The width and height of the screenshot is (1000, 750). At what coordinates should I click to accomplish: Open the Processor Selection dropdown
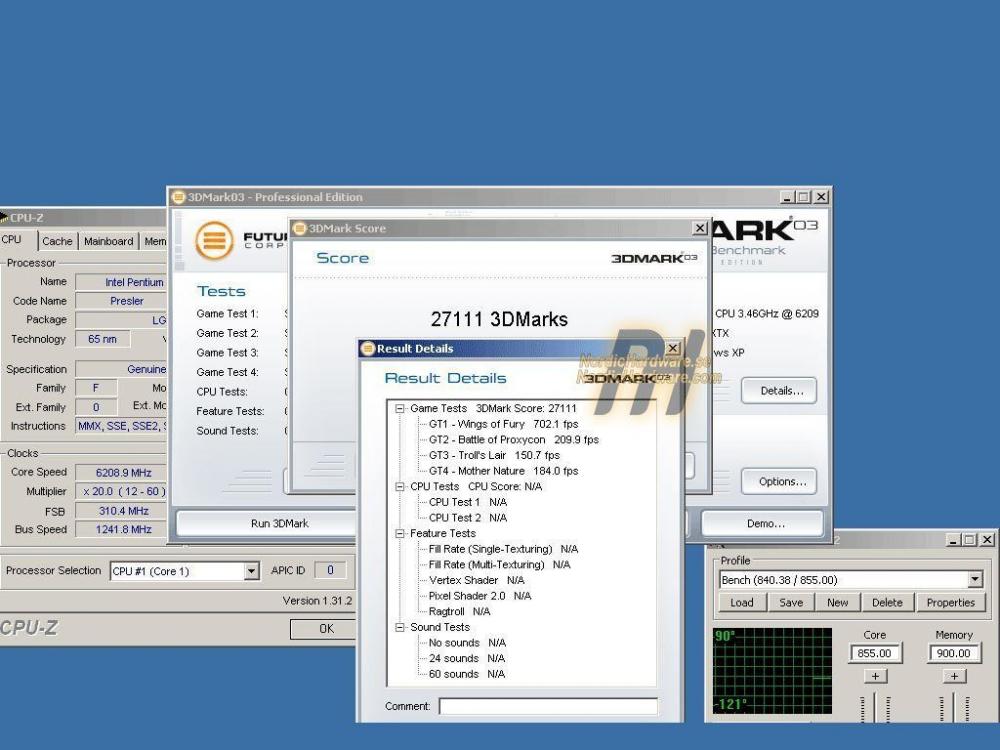(252, 571)
